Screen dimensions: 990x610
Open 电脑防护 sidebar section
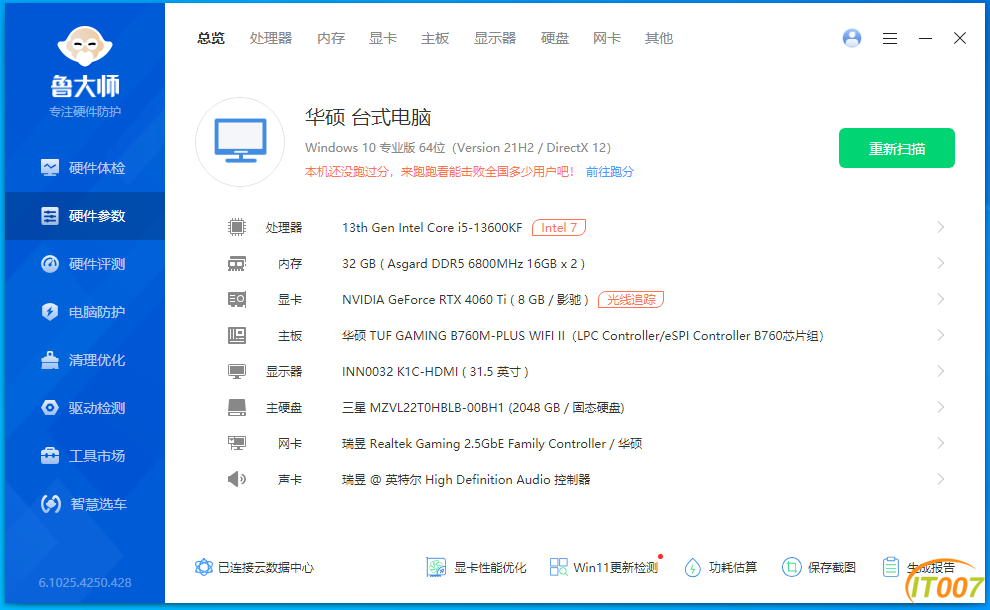click(x=85, y=312)
